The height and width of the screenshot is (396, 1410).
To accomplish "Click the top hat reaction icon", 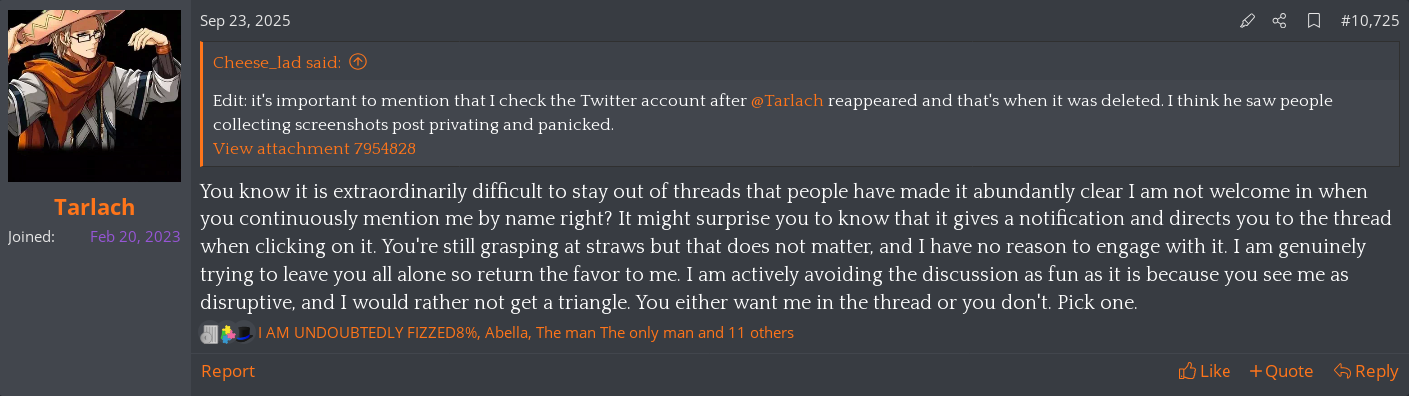I will [245, 333].
